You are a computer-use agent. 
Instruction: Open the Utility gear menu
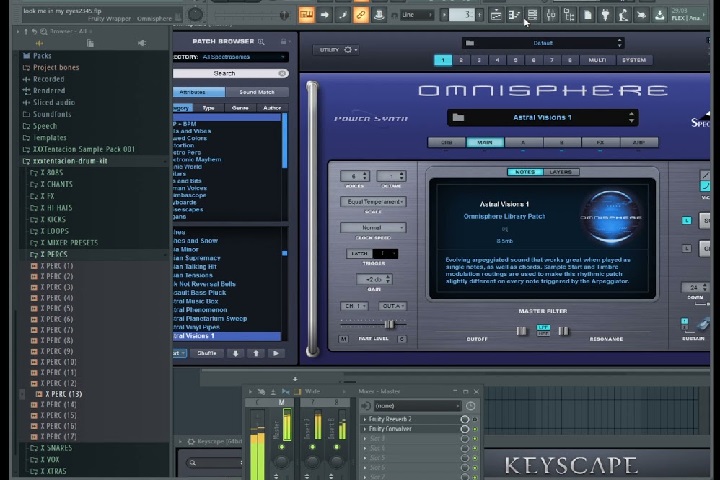pyautogui.click(x=336, y=50)
